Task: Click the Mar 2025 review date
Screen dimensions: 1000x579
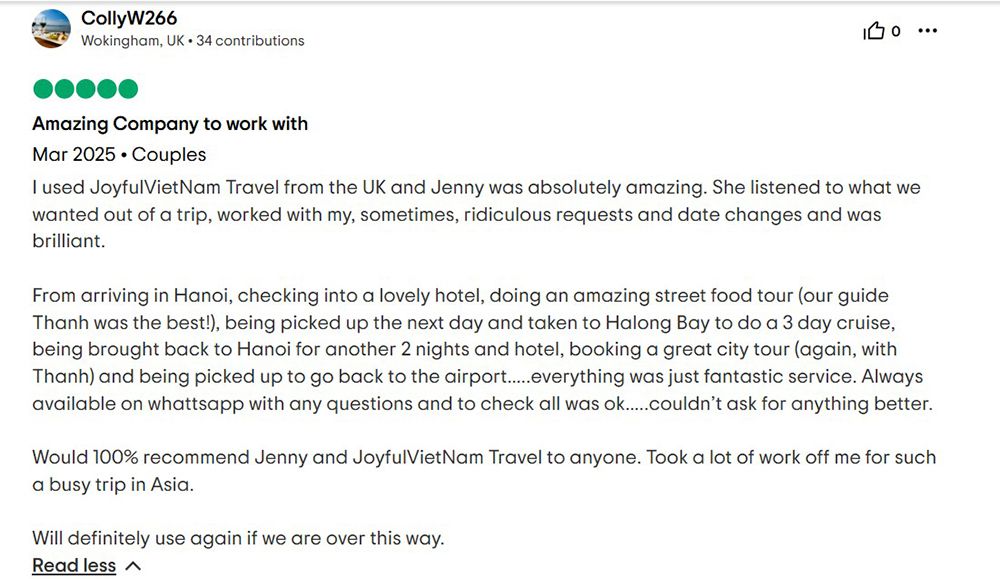Action: tap(74, 154)
